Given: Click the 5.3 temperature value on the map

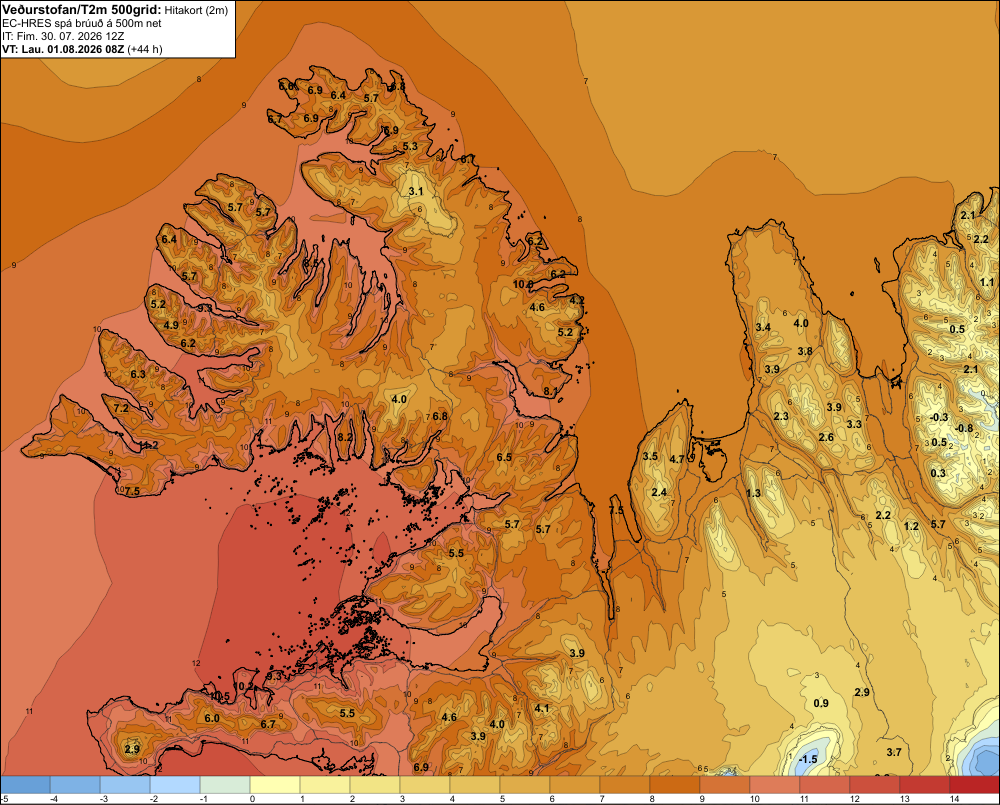Looking at the screenshot, I should pos(410,146).
